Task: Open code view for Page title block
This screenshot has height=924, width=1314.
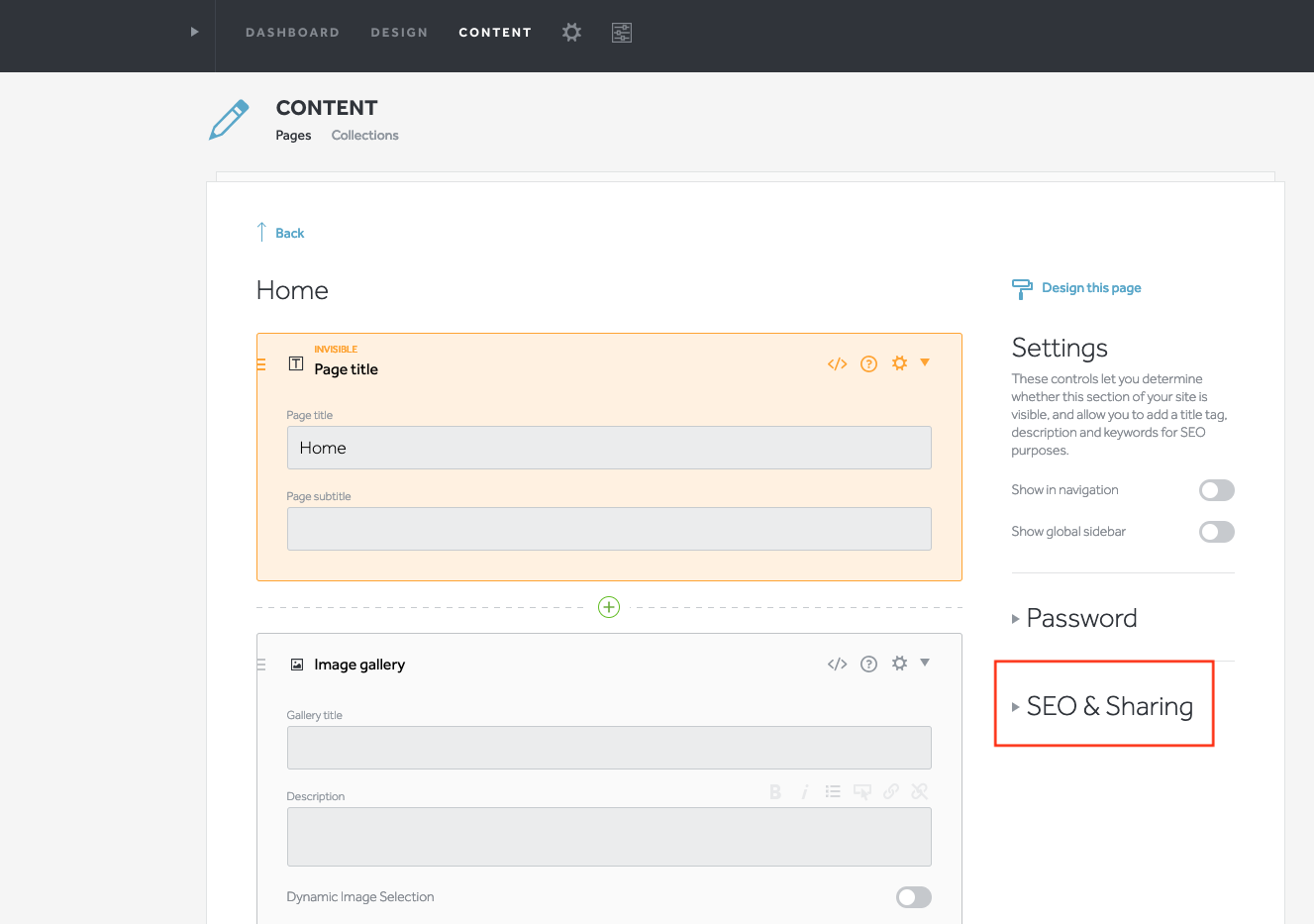Action: click(x=837, y=364)
